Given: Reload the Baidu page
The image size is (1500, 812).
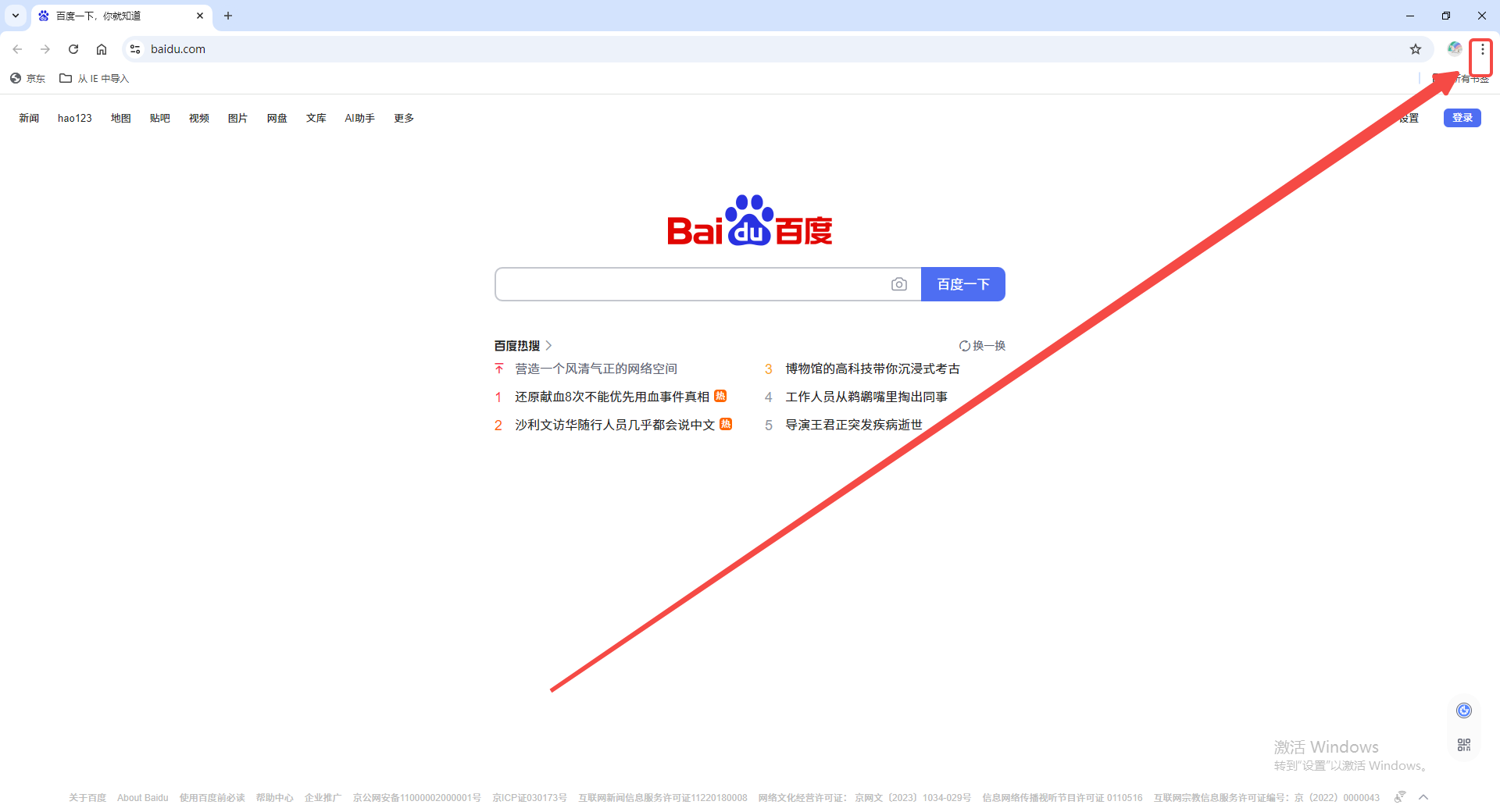Looking at the screenshot, I should coord(73,49).
